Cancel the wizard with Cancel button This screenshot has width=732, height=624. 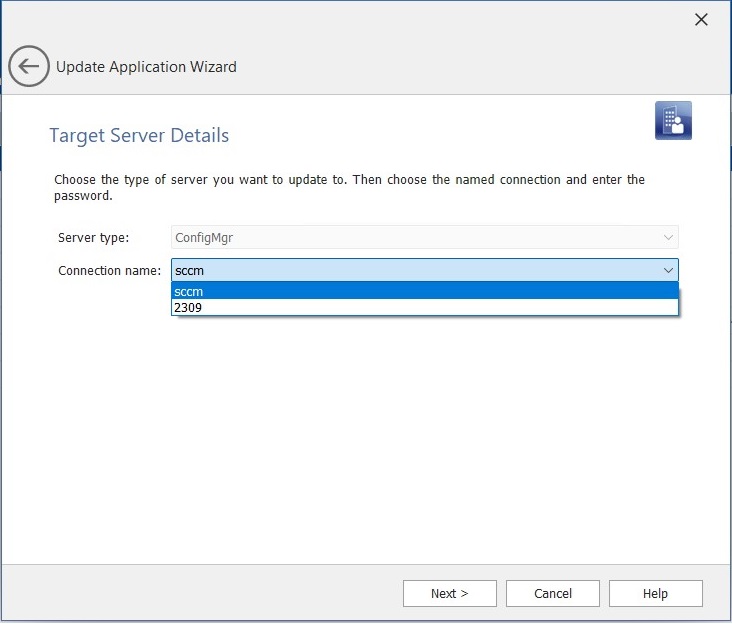click(x=552, y=593)
